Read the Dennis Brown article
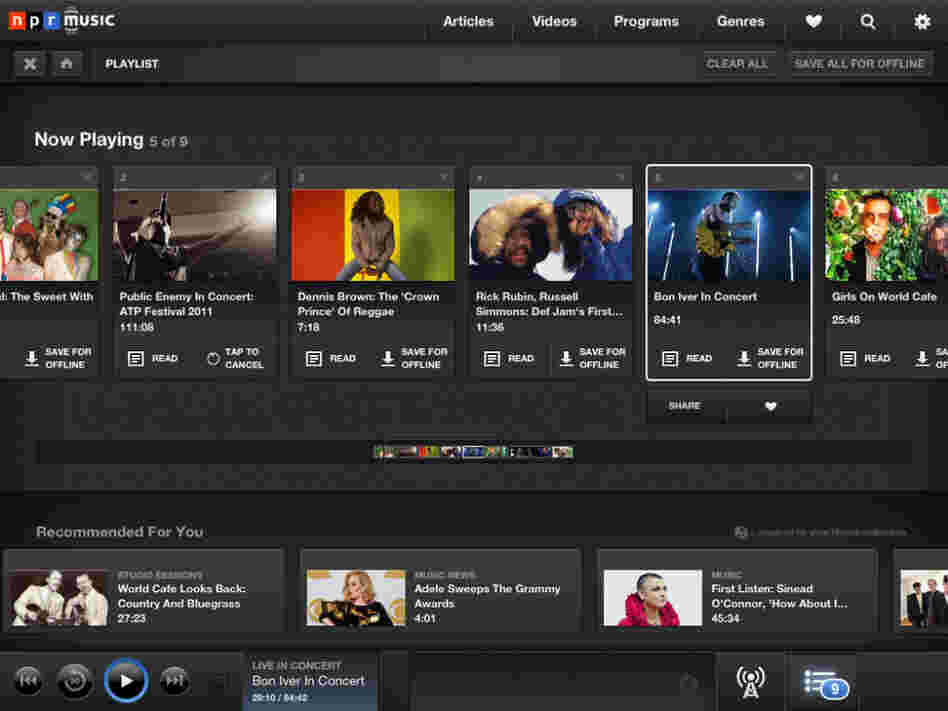Viewport: 948px width, 711px height. coord(331,359)
